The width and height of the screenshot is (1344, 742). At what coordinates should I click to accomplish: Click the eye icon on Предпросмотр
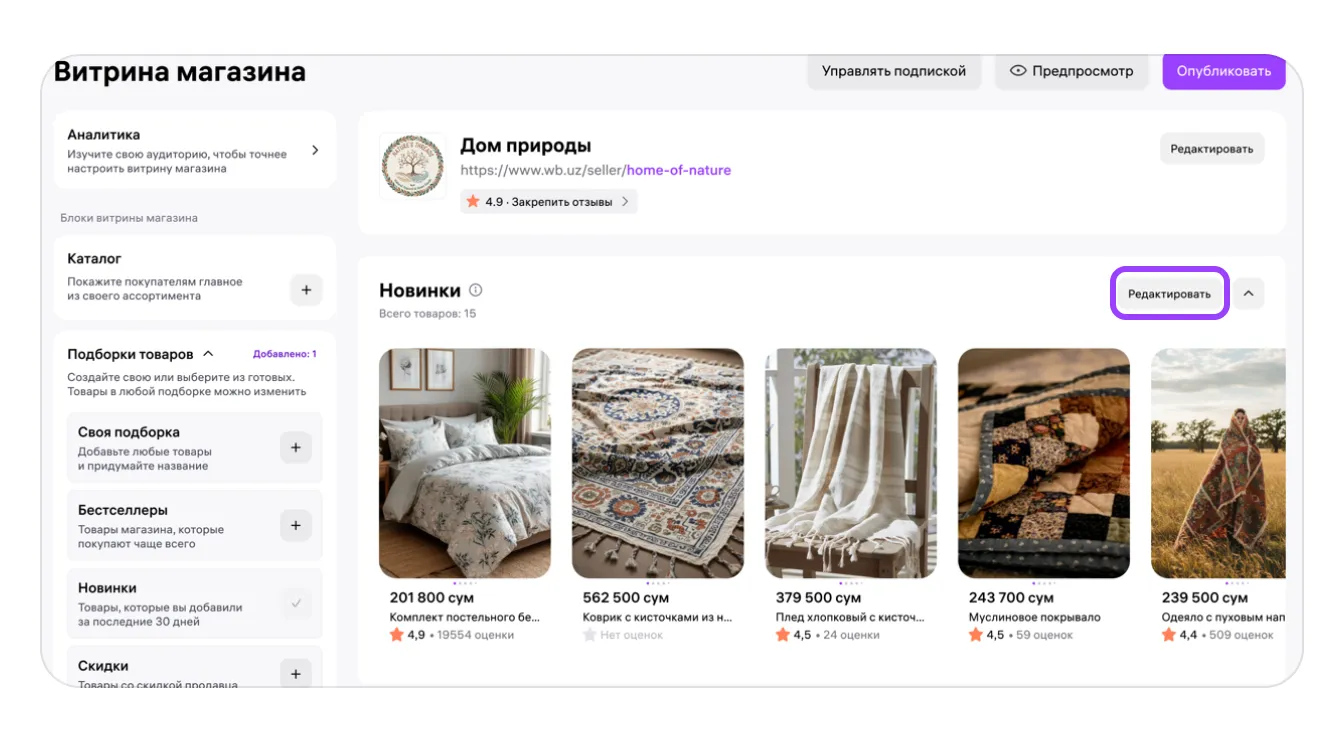(1018, 71)
